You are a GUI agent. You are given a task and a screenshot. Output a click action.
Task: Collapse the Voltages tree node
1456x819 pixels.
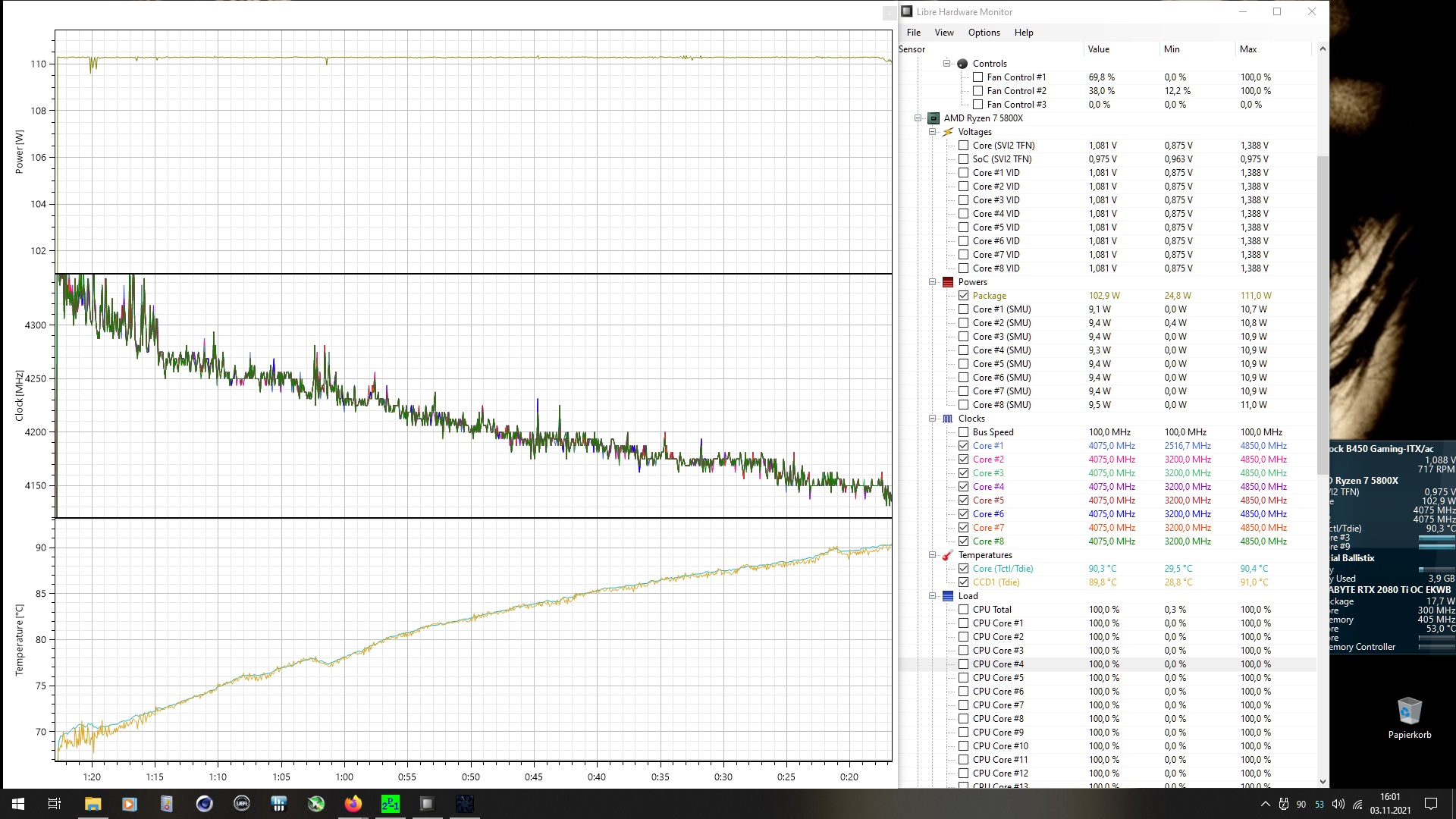[x=933, y=132]
